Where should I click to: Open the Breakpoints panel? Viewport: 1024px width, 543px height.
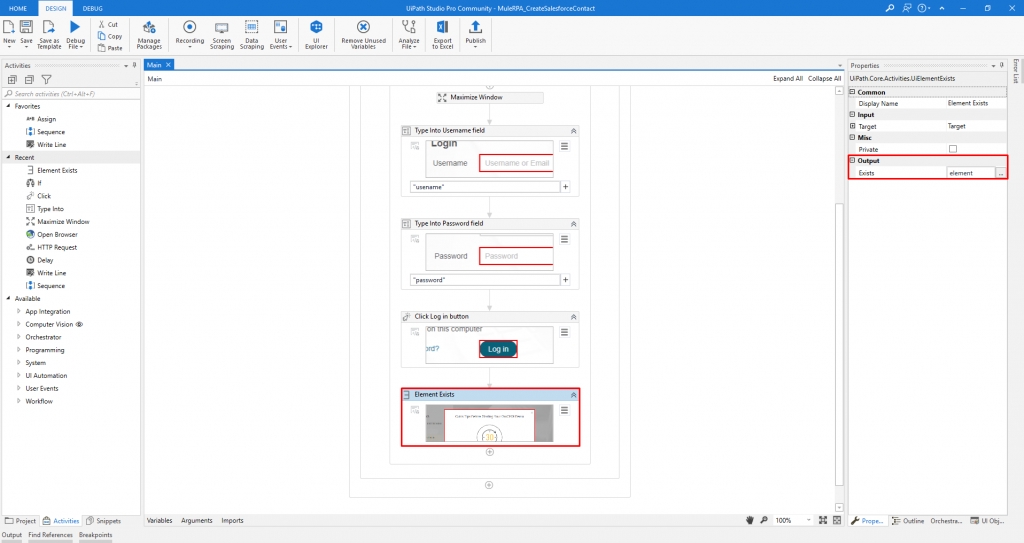point(95,535)
